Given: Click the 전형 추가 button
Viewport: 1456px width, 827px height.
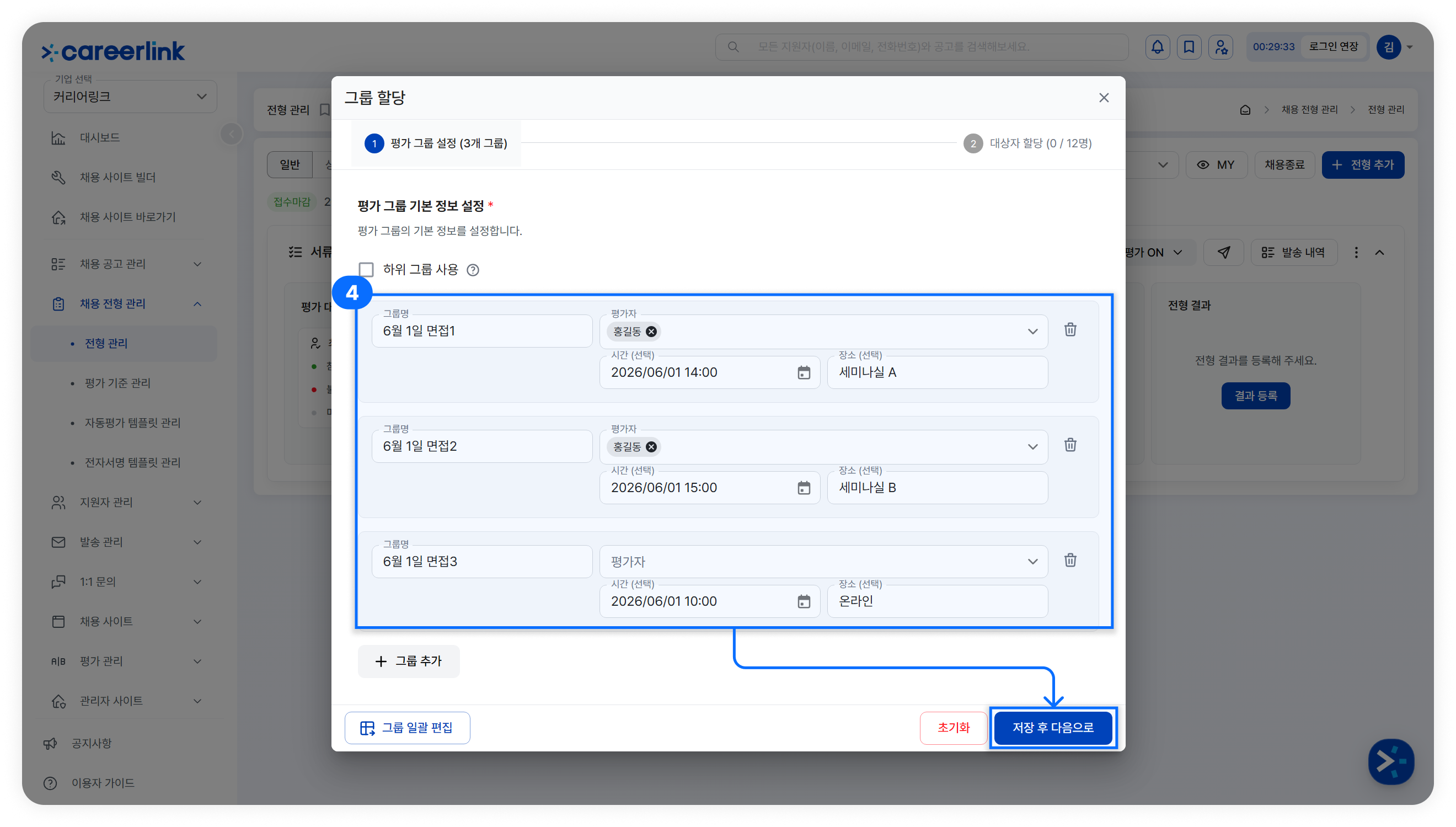Looking at the screenshot, I should coord(1363,165).
